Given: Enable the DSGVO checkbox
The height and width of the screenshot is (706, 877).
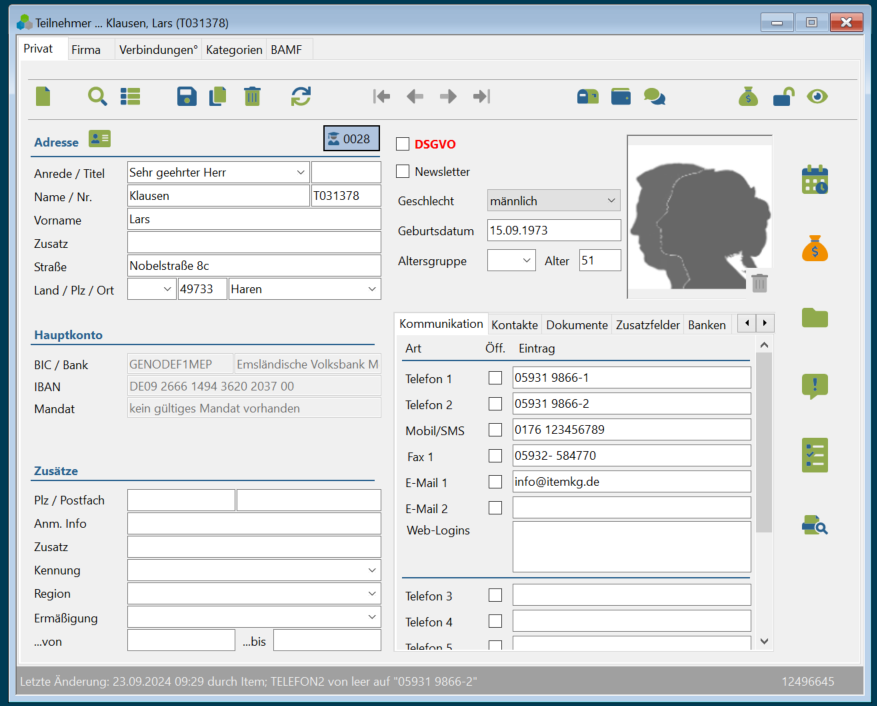Looking at the screenshot, I should coord(403,144).
